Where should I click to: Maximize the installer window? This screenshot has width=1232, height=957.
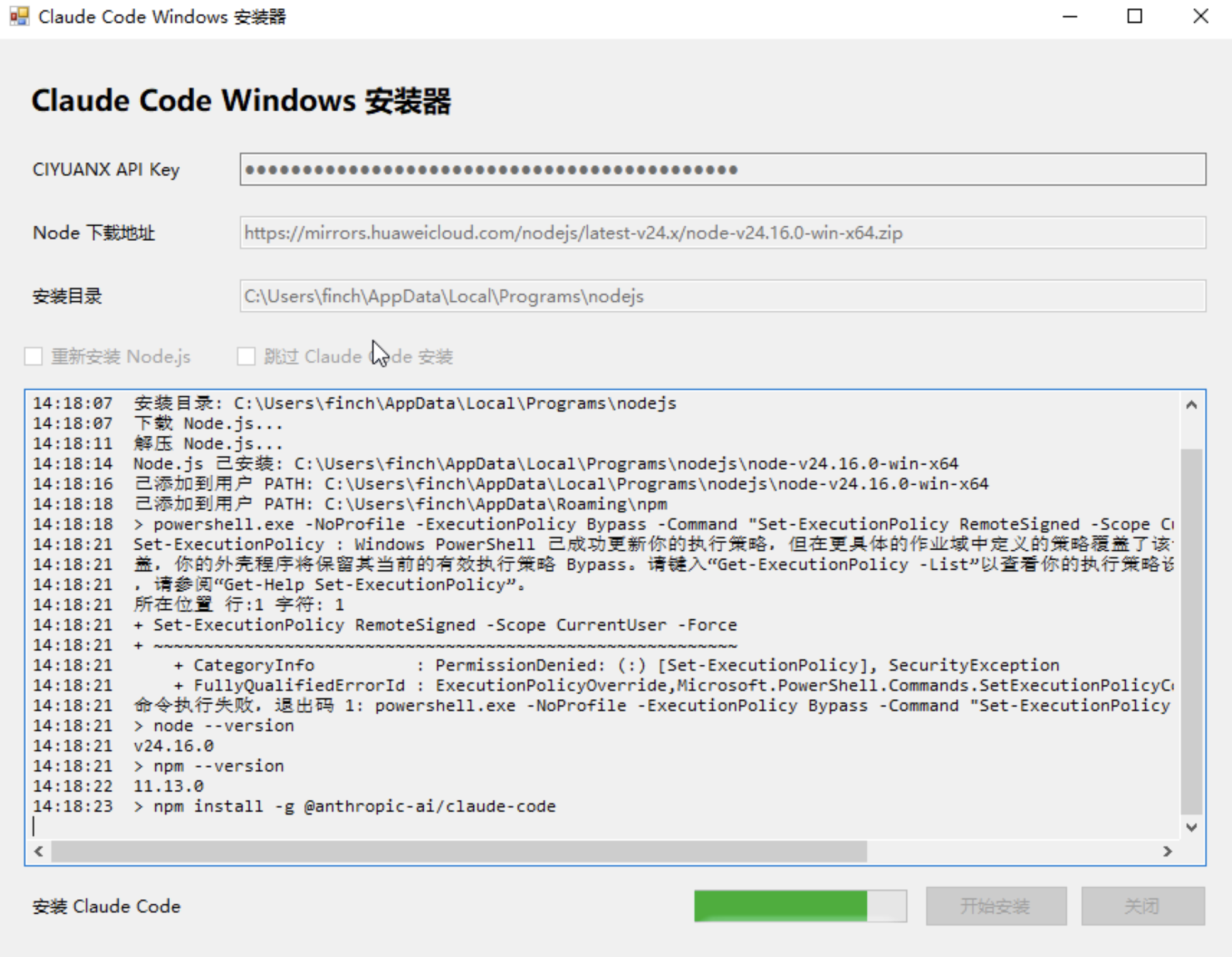coord(1135,16)
